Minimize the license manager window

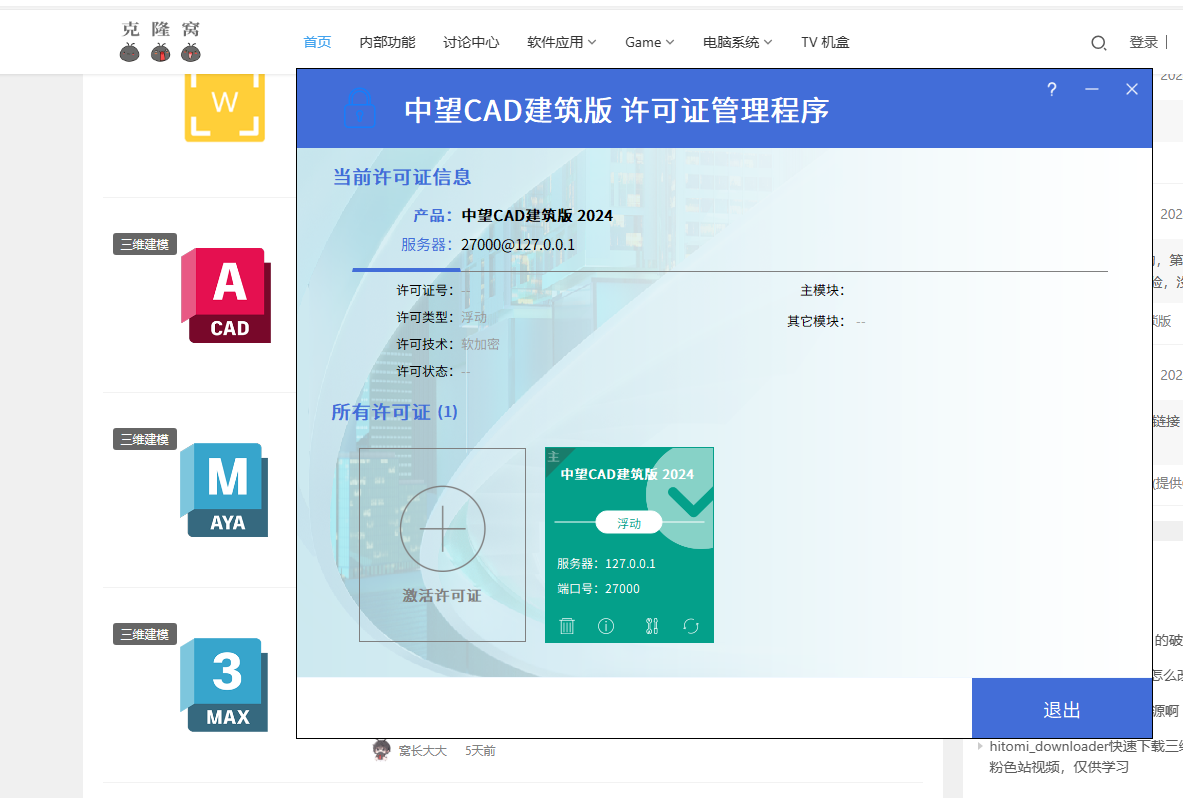point(1092,90)
